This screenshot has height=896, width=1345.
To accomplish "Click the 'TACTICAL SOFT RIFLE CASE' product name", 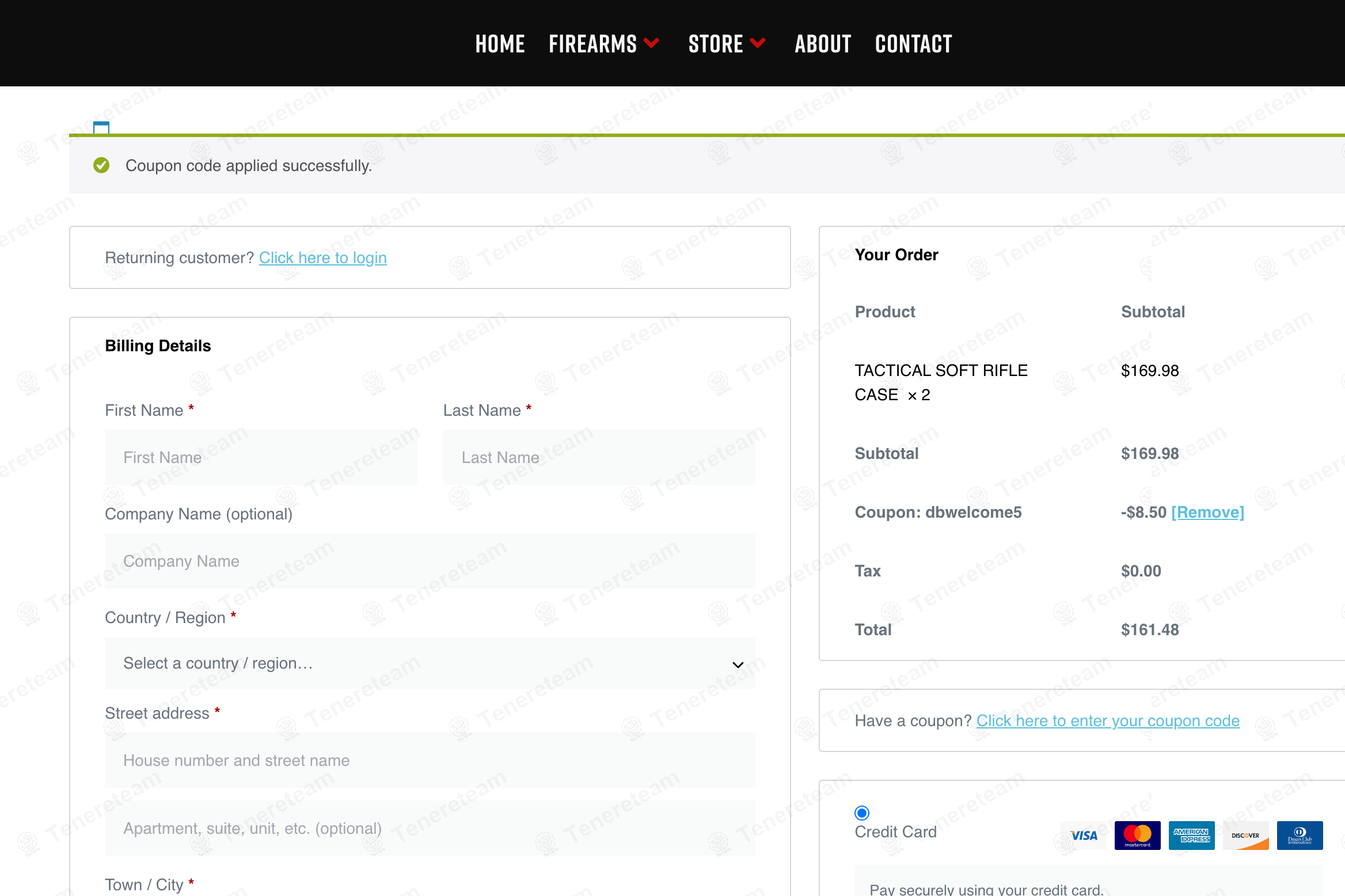I will click(941, 382).
